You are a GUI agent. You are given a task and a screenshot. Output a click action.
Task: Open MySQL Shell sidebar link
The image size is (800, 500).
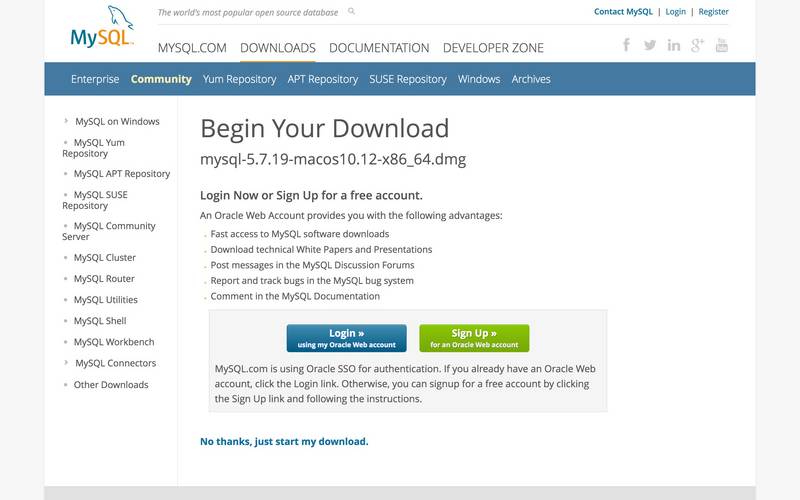100,321
